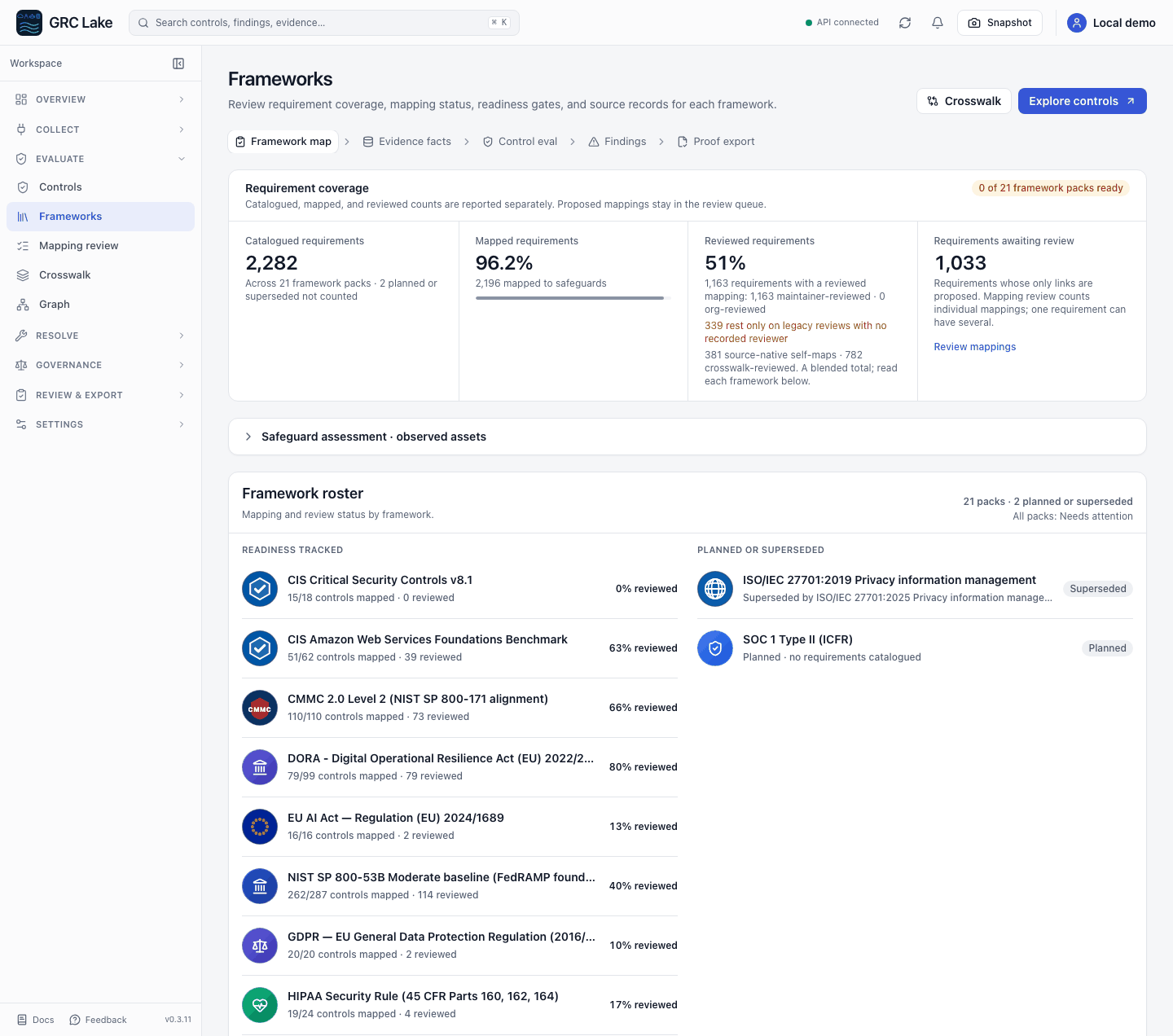The height and width of the screenshot is (1036, 1173).
Task: Click the EU AI Act flag icon
Action: click(x=260, y=827)
